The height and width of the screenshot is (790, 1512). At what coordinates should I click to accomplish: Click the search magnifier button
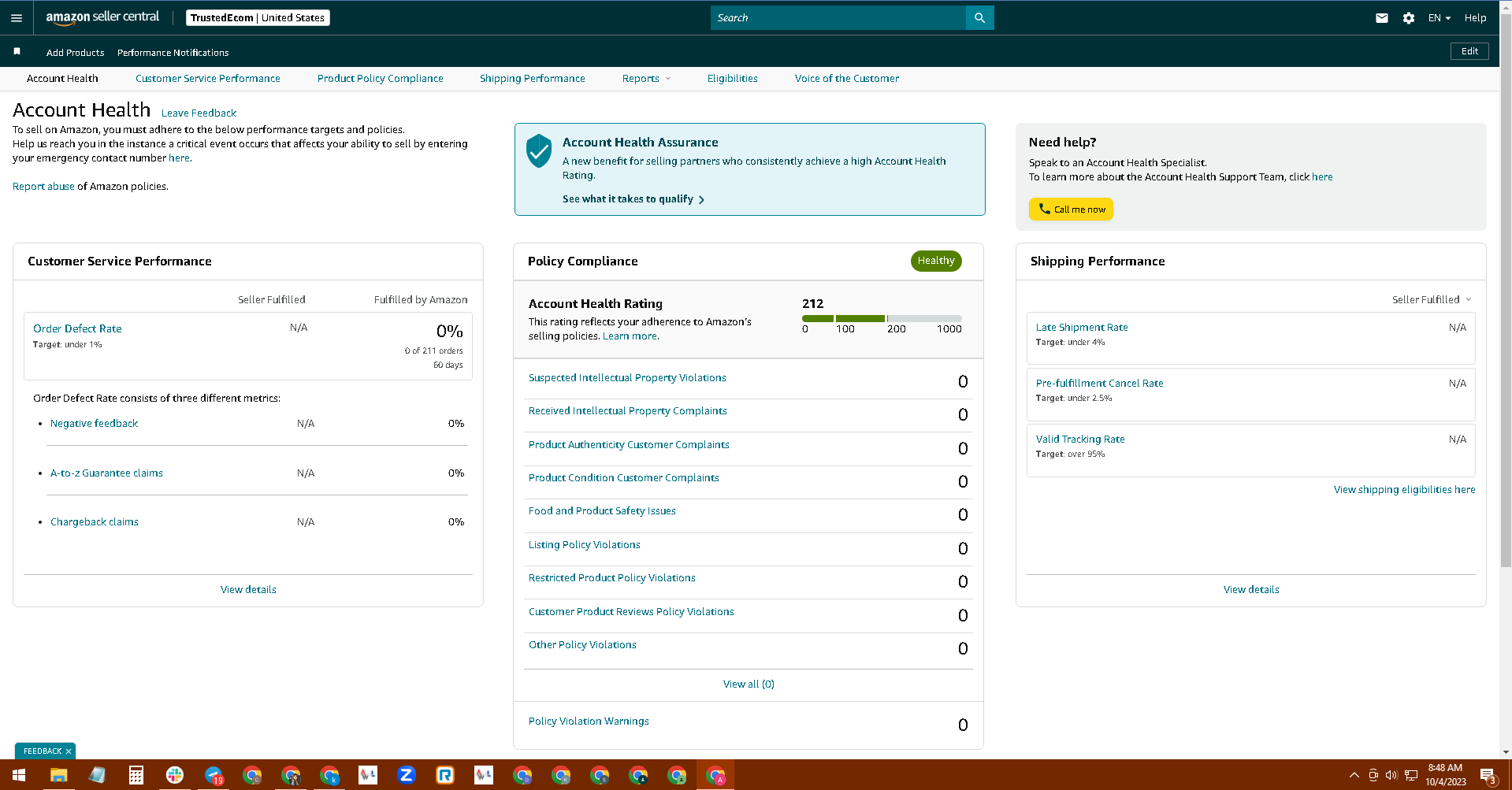coord(979,17)
